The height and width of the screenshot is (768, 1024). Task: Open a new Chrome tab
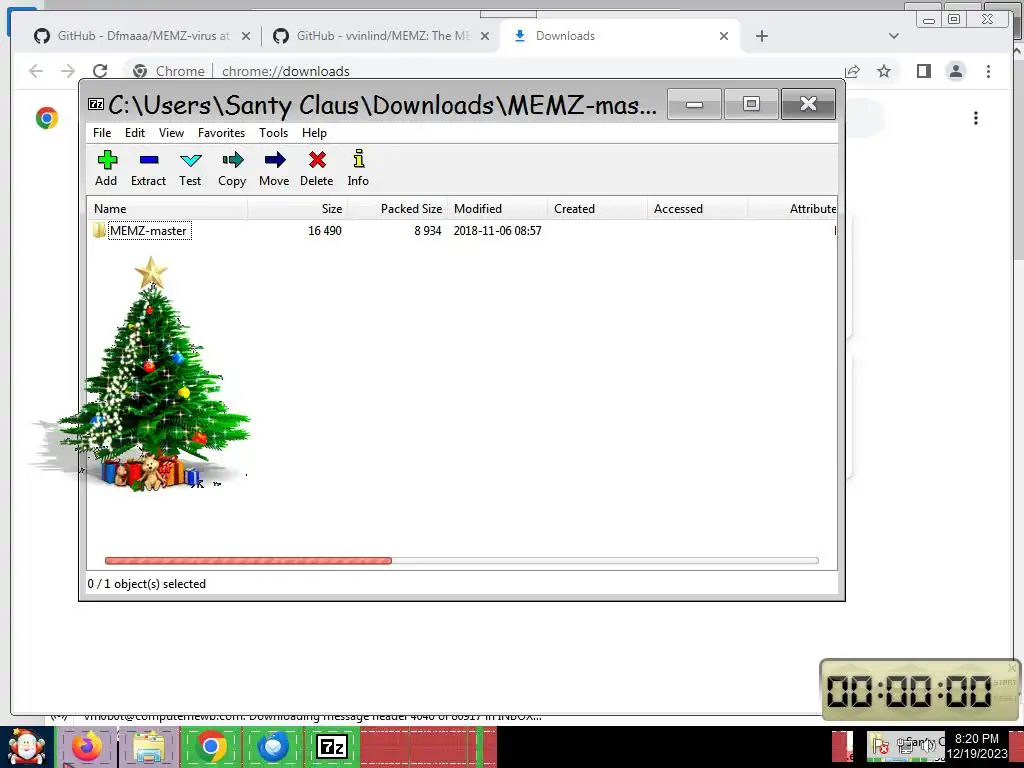click(761, 36)
